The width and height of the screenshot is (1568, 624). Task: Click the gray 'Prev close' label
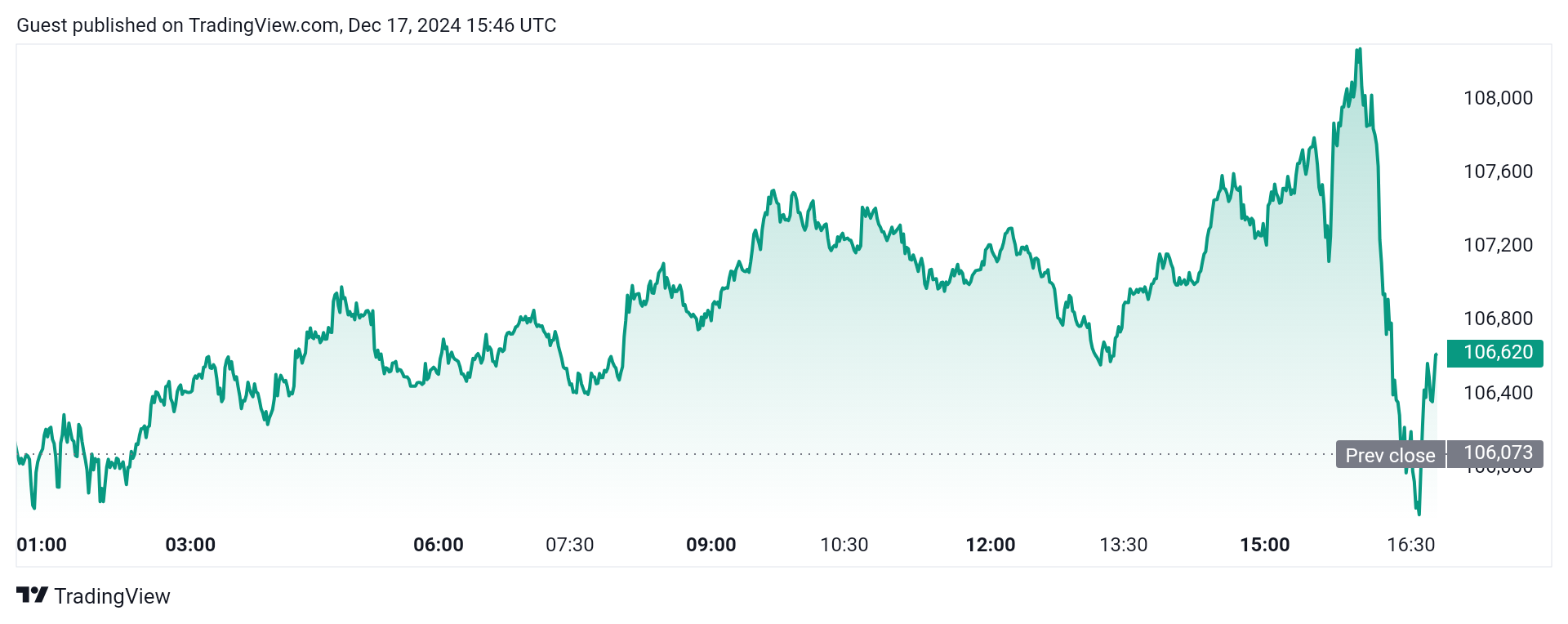pyautogui.click(x=1390, y=455)
